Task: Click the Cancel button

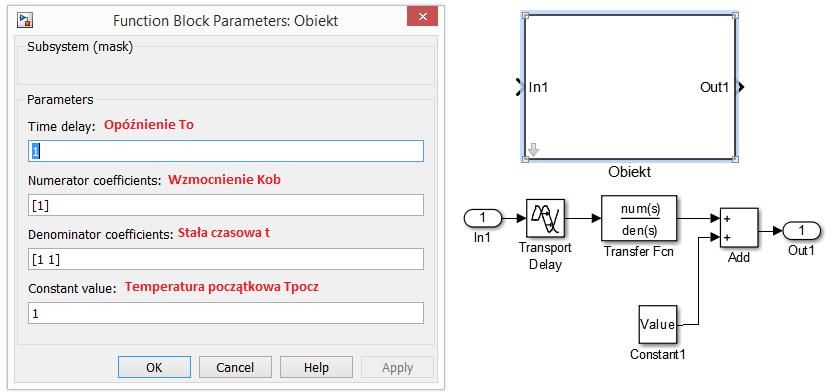Action: (x=235, y=367)
